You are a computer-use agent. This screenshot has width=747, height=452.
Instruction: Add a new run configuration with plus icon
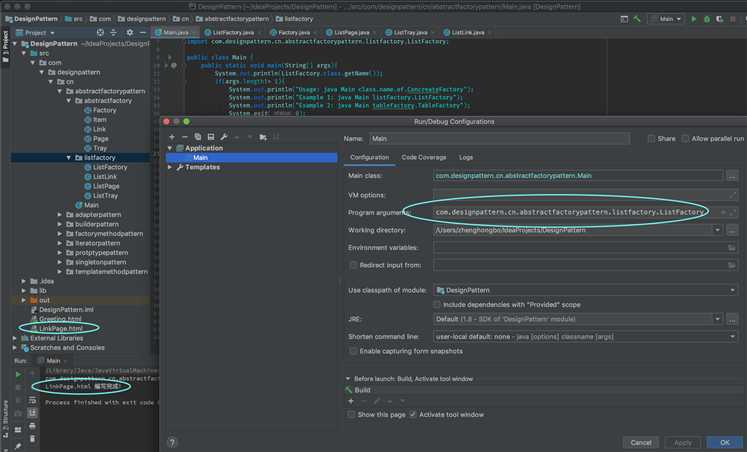172,137
